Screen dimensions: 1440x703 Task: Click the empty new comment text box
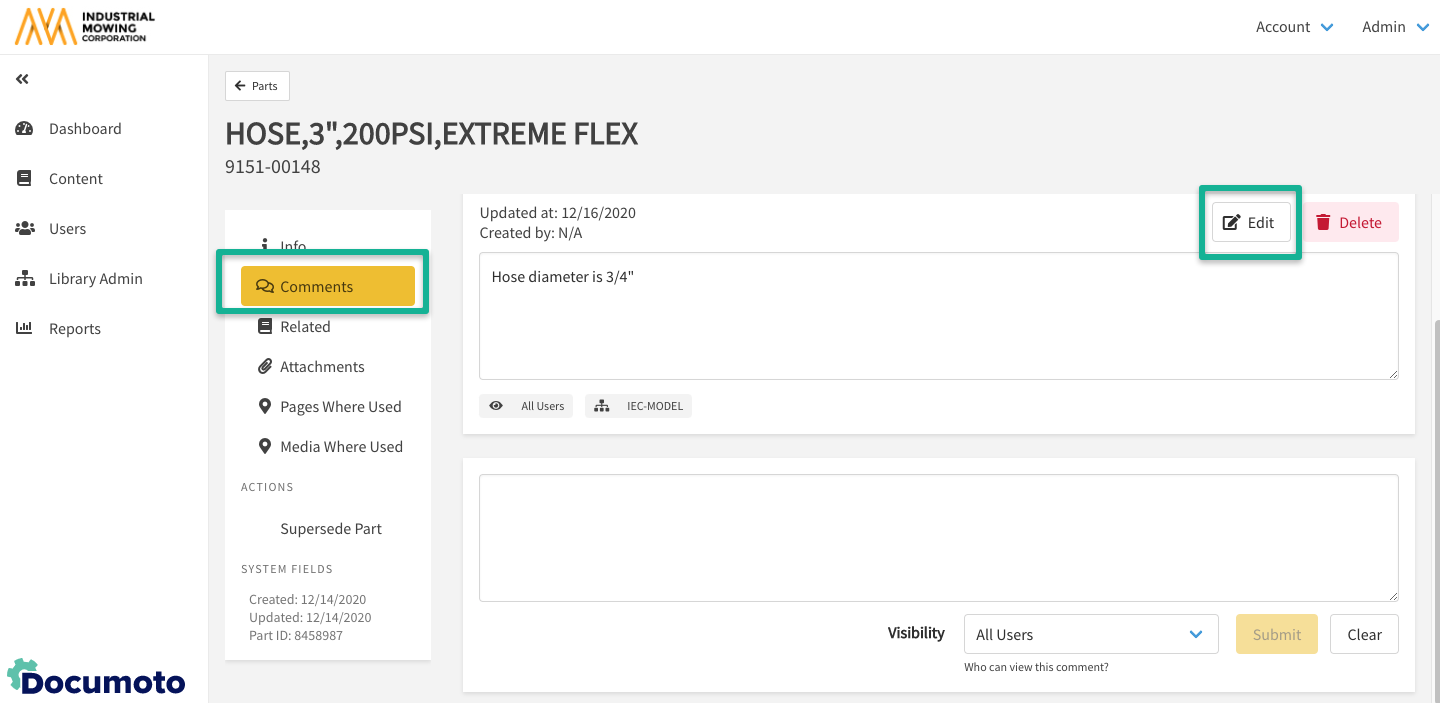(x=938, y=538)
